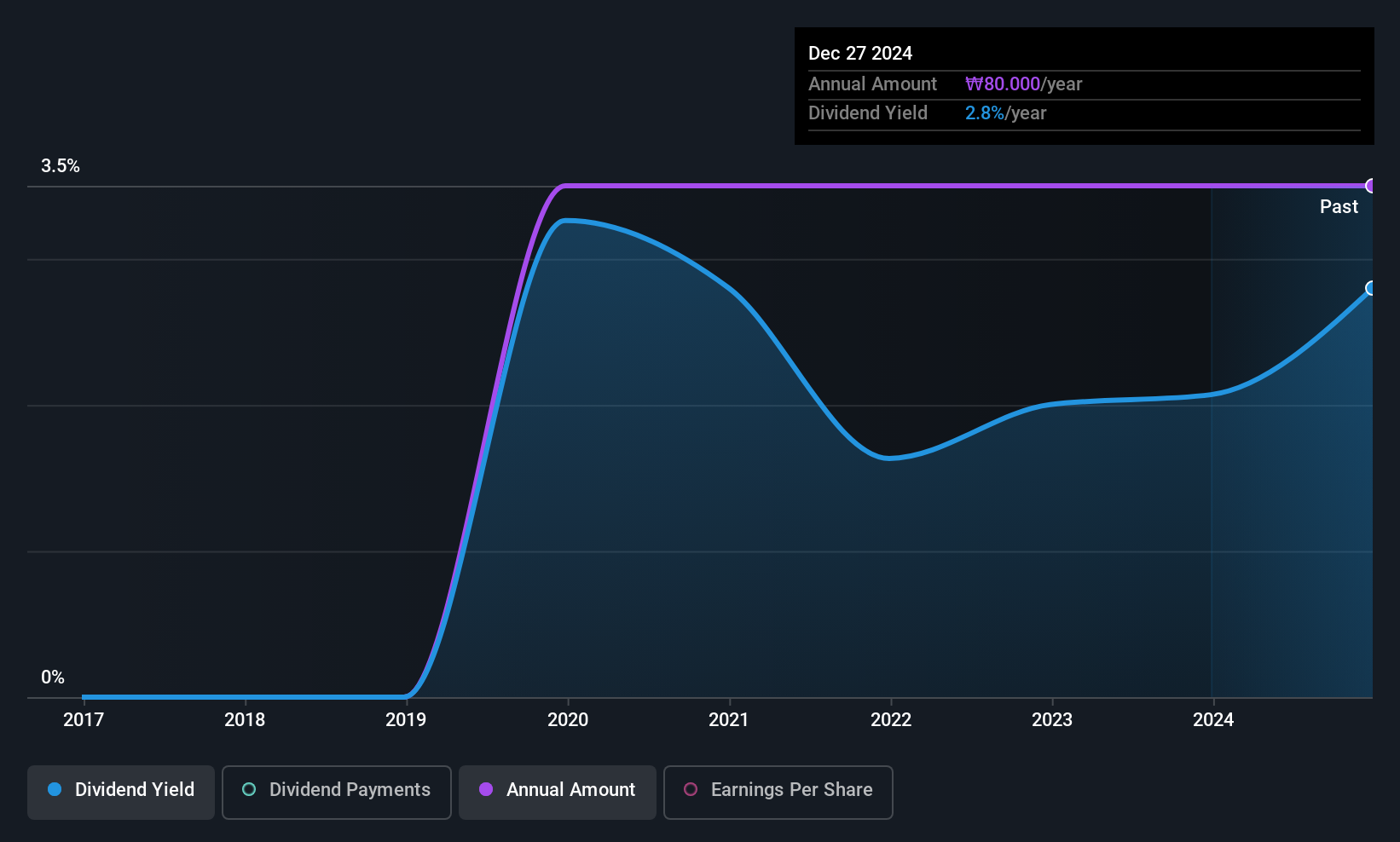The width and height of the screenshot is (1400, 842).
Task: Click the 2021 x-axis label
Action: 729,720
